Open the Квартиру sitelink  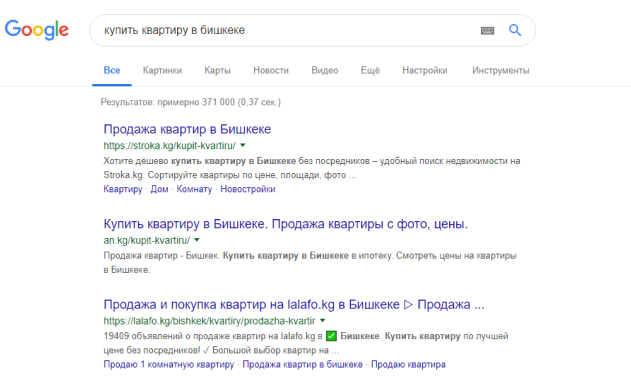[x=123, y=189]
